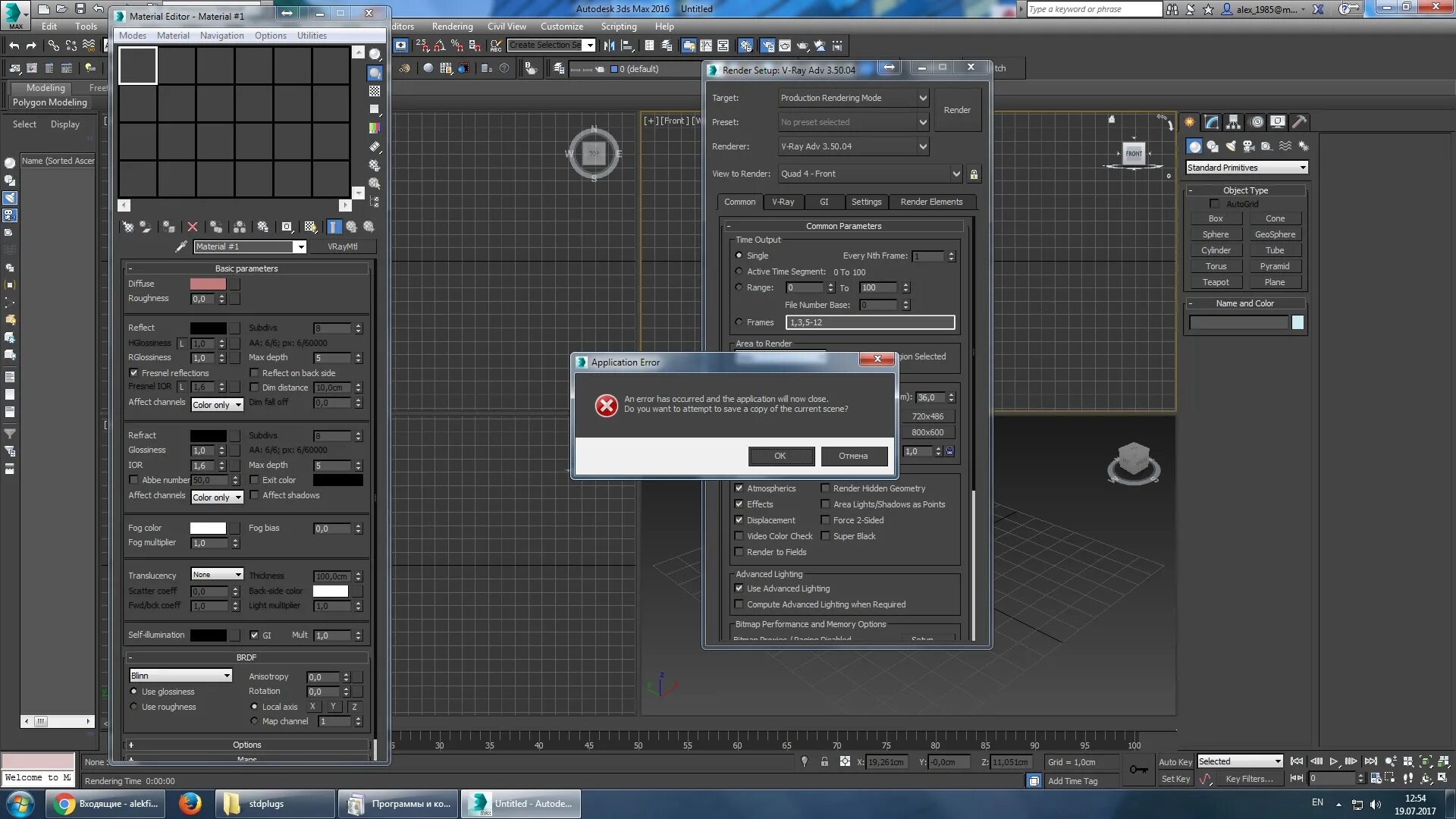
Task: Click the Diffuse color swatch
Action: 208,284
